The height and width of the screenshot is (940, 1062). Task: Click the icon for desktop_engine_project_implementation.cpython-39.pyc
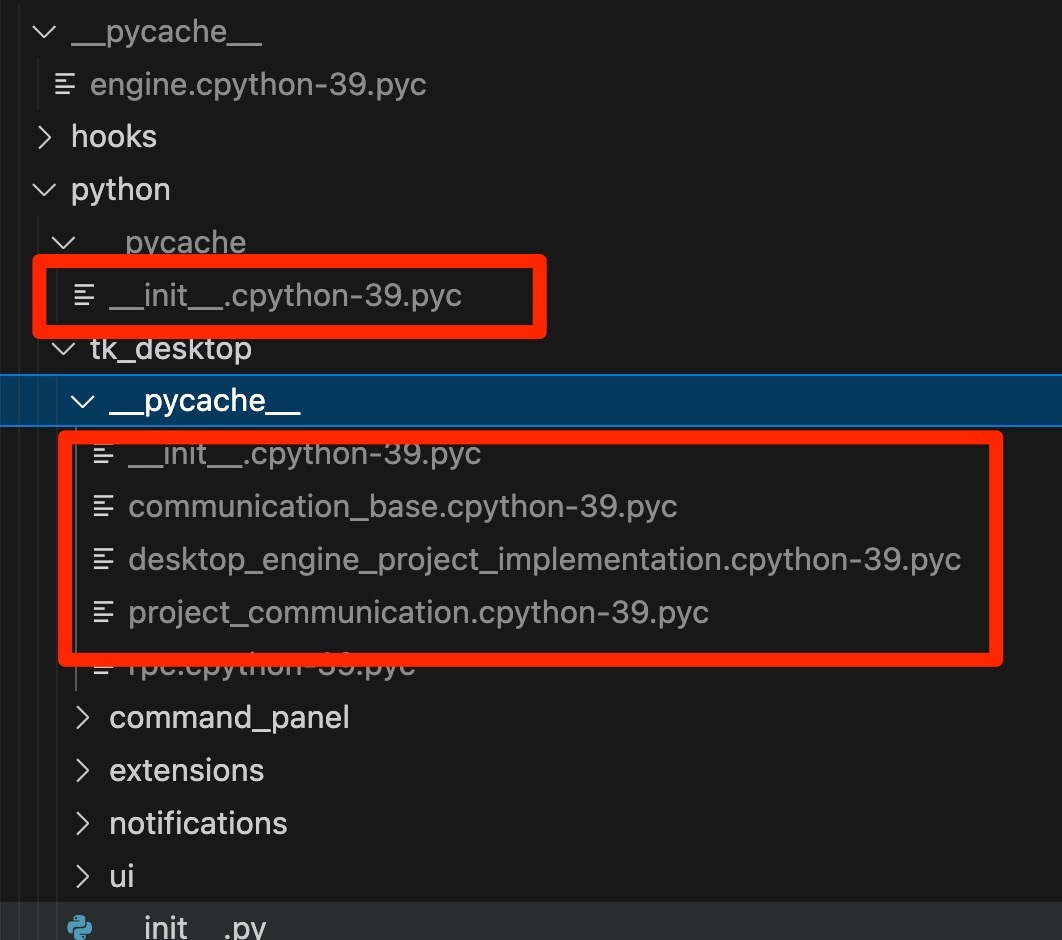104,559
